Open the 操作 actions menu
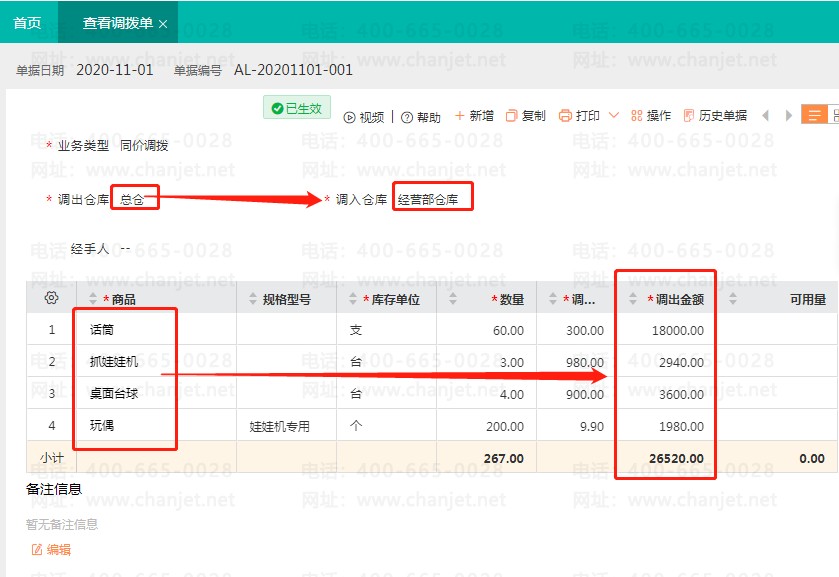This screenshot has width=839, height=577. click(651, 116)
